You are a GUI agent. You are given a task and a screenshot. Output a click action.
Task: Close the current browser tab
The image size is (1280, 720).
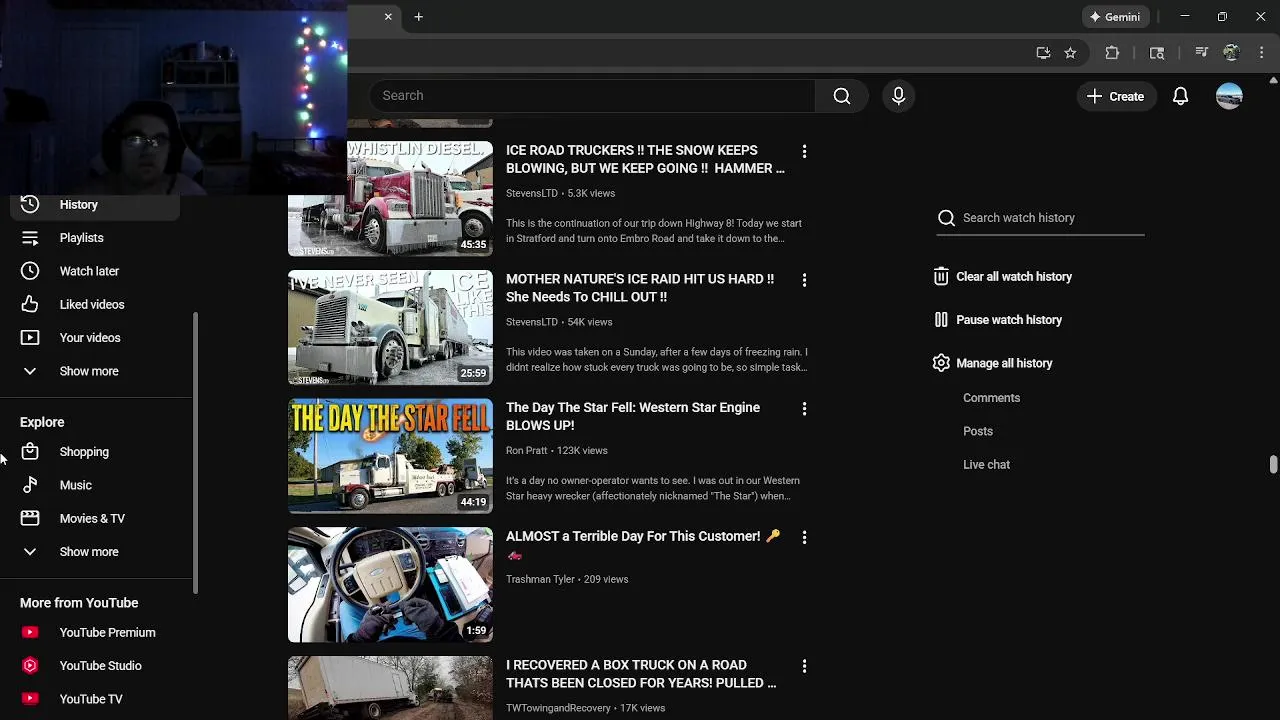[388, 17]
